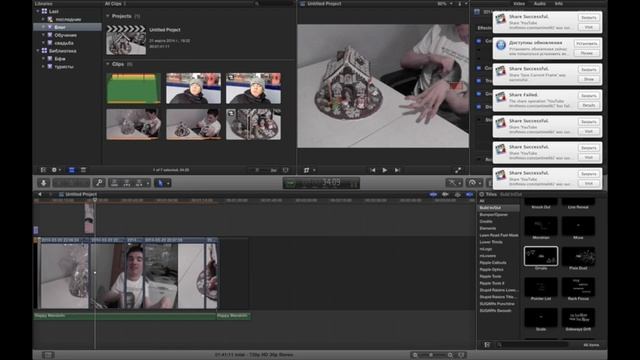Viewport: 640px width, 360px height.
Task: Select the green field clip thumbnail
Action: 133,88
